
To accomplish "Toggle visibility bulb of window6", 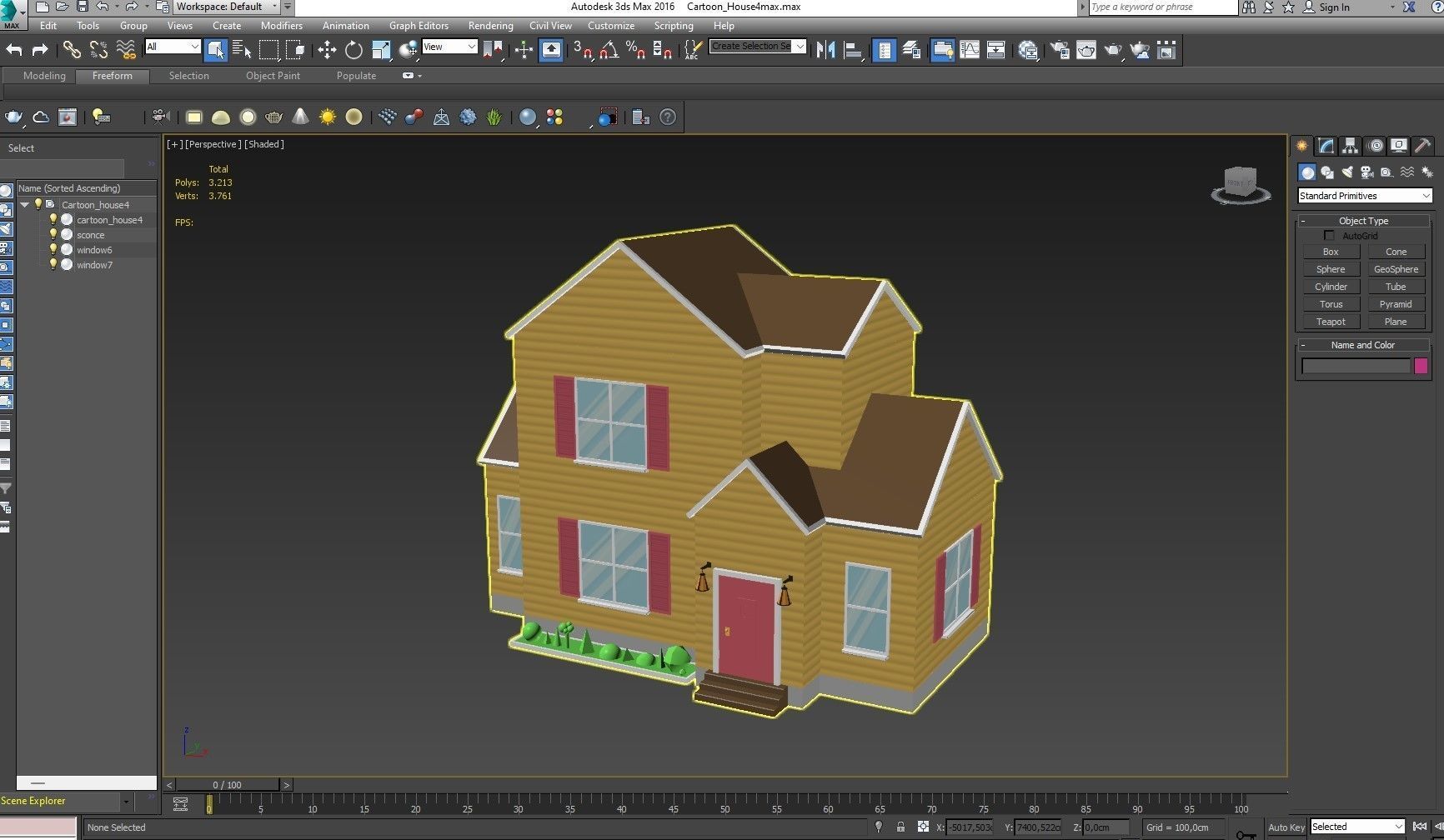I will pyautogui.click(x=53, y=250).
